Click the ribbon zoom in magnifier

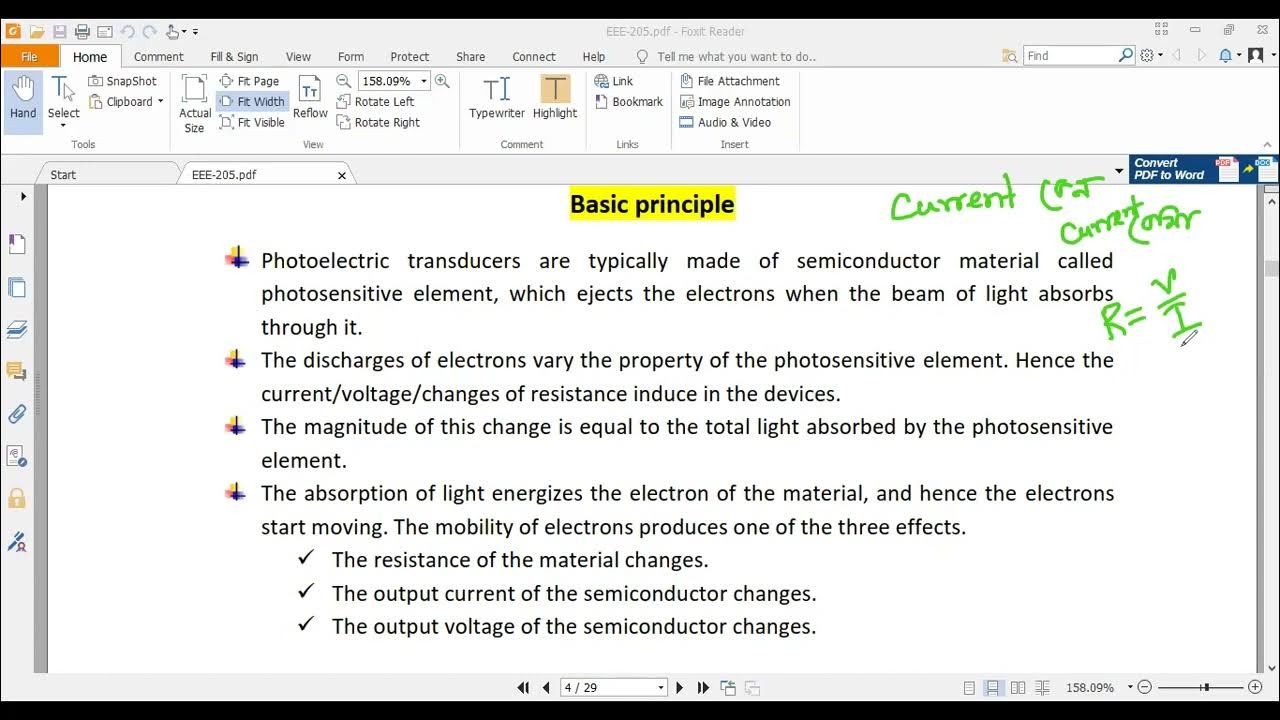(x=442, y=81)
